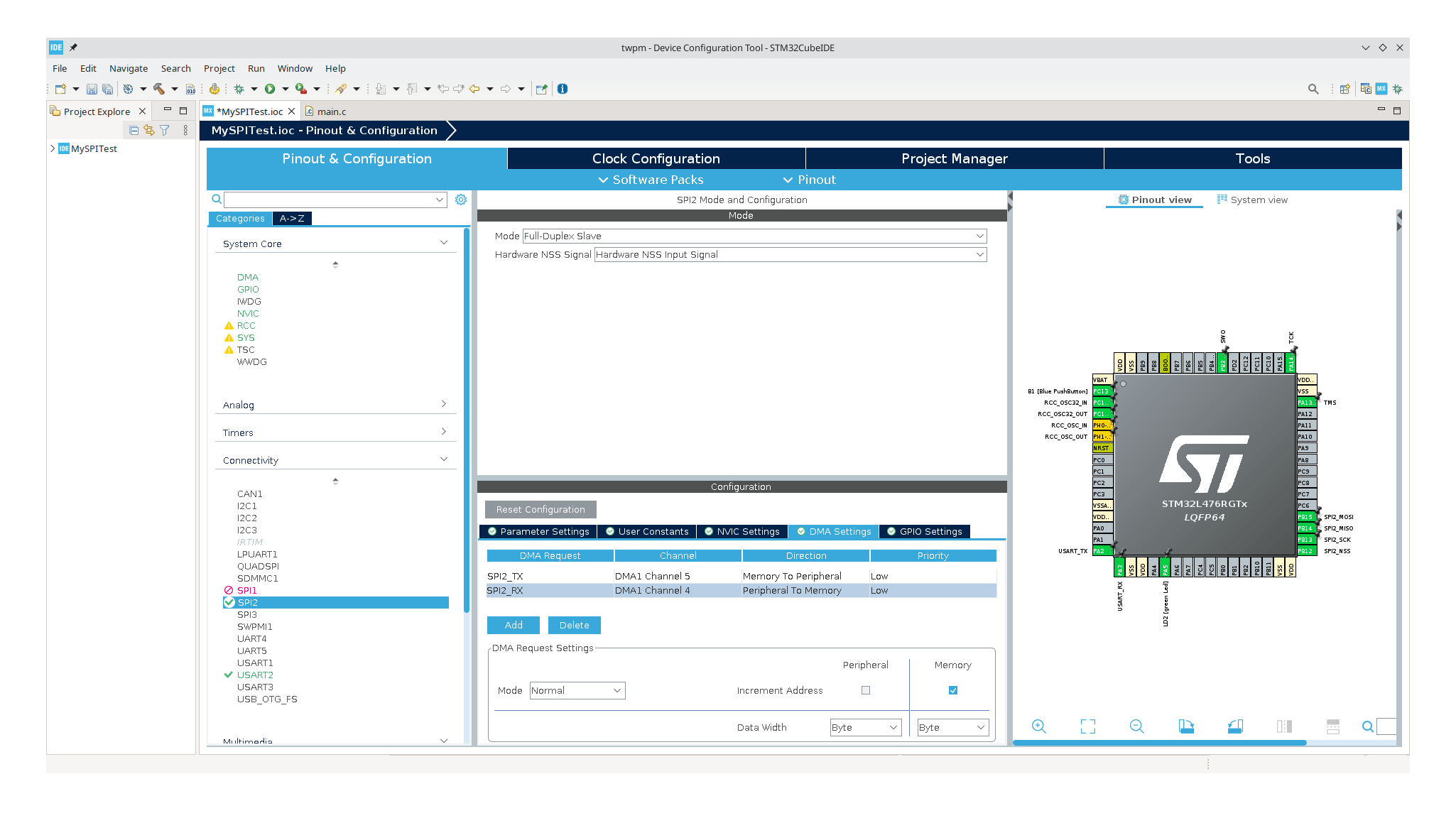The image size is (1456, 828).
Task: Open the Clock Configuration tab
Action: [656, 158]
